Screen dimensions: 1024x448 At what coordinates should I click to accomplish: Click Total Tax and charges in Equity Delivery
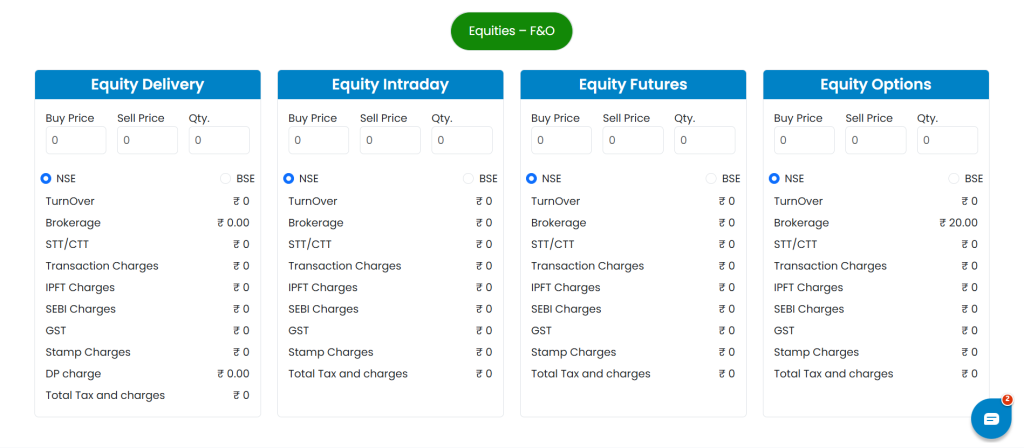105,395
